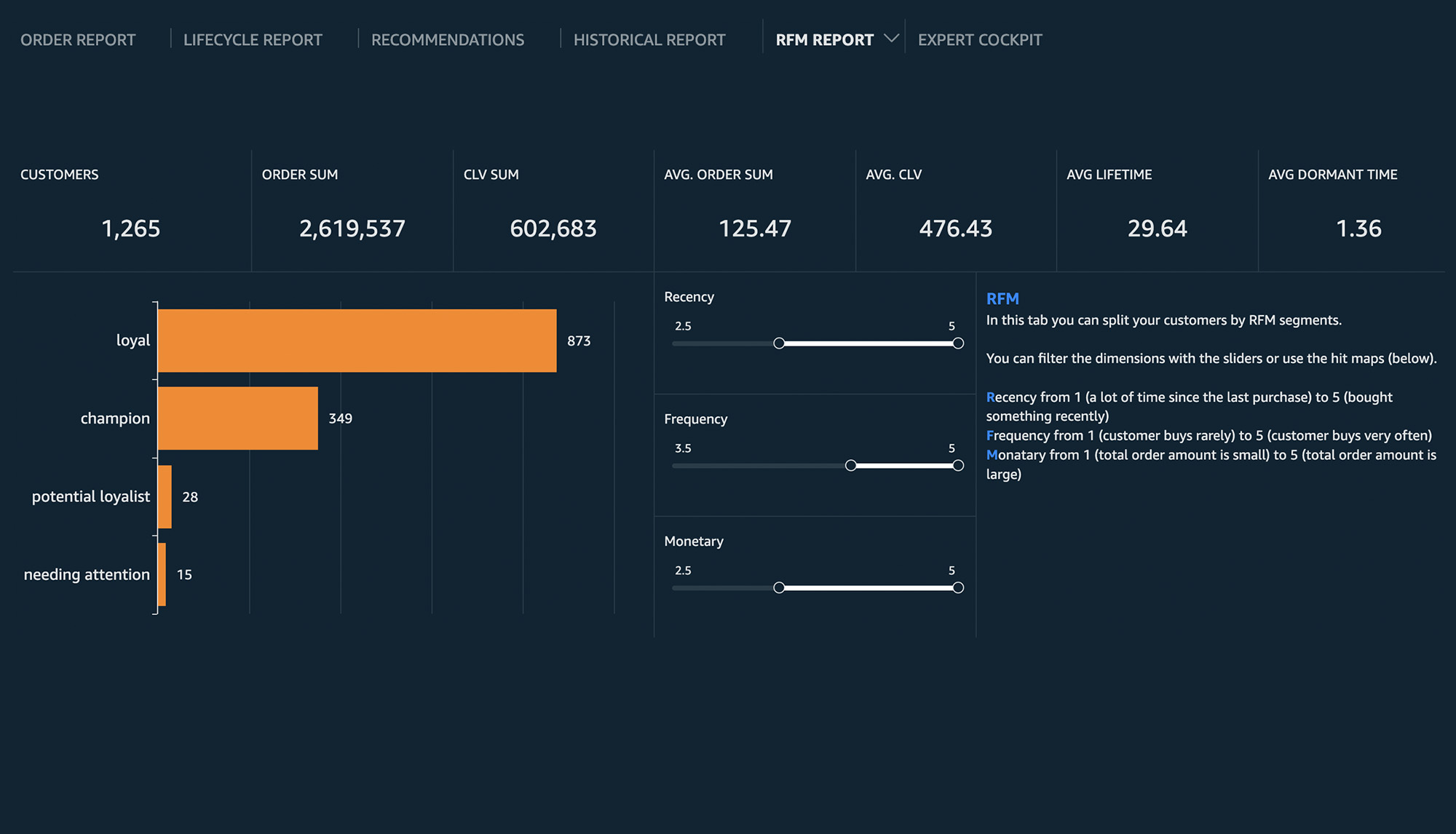This screenshot has width=1456, height=834.
Task: Switch to the Order Report tab
Action: (78, 40)
